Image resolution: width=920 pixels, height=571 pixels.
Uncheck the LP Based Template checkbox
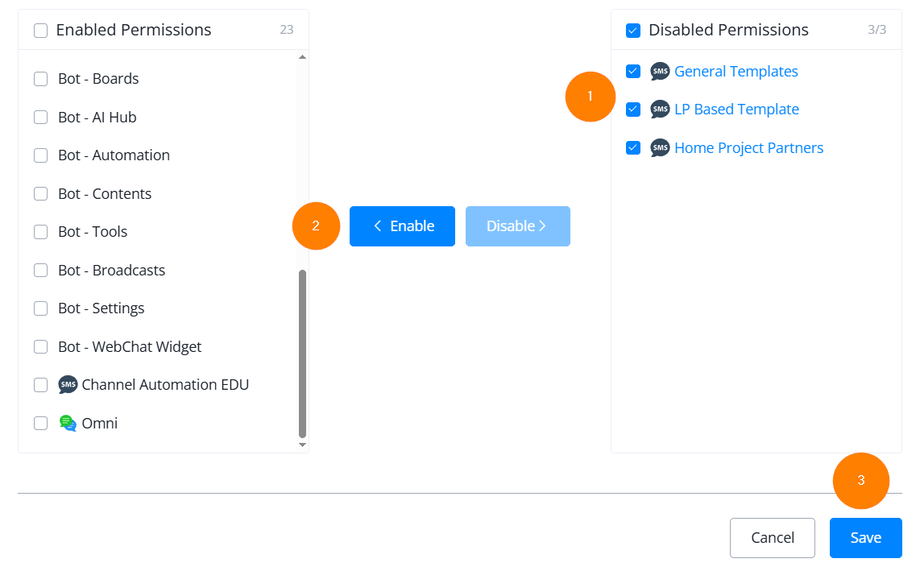(x=633, y=110)
